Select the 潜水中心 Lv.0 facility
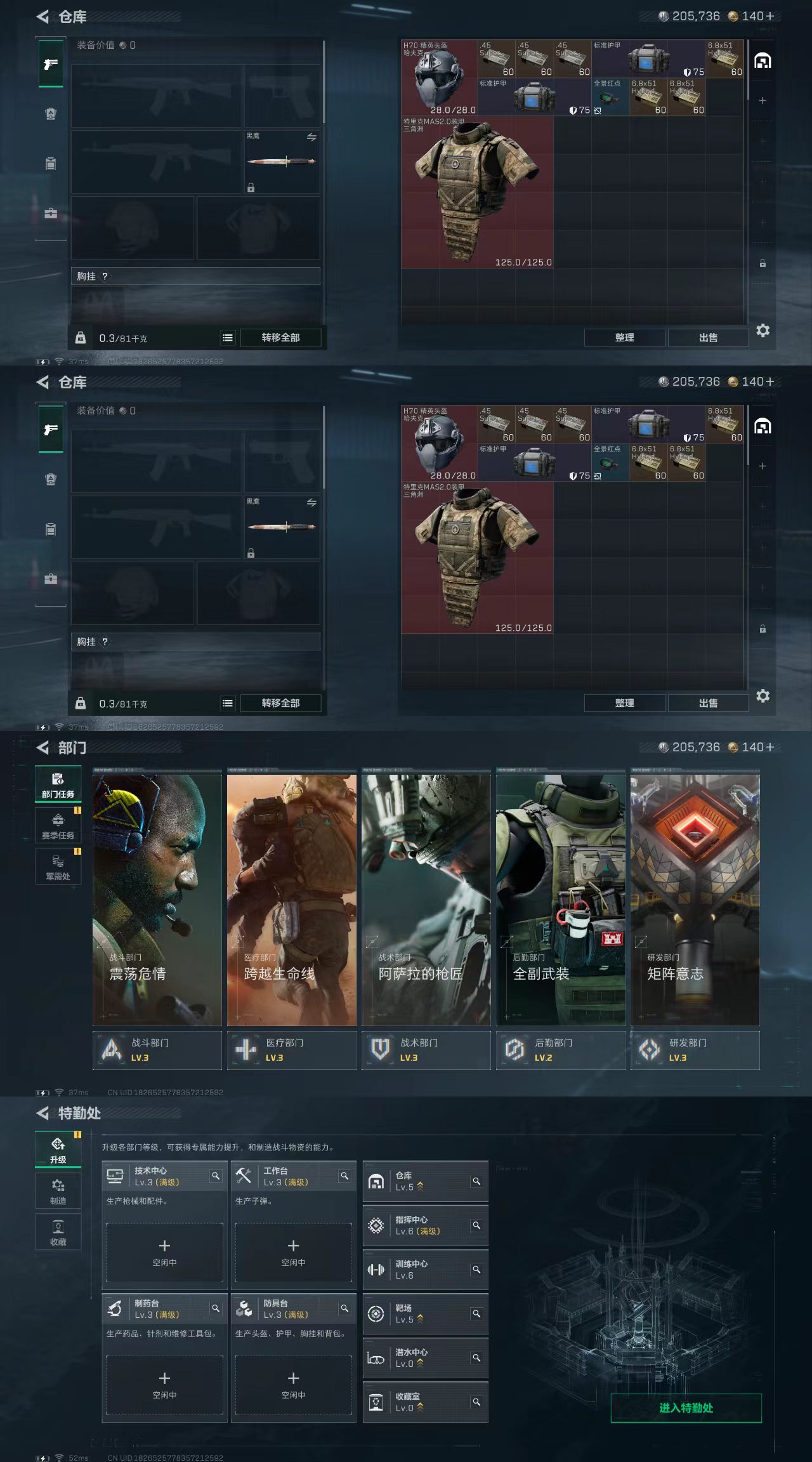This screenshot has width=812, height=1462. tap(426, 1358)
